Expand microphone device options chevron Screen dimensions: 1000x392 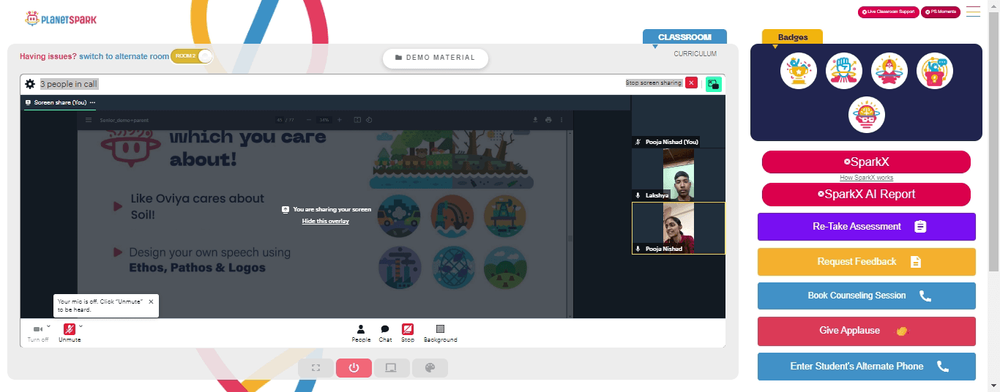coord(80,326)
